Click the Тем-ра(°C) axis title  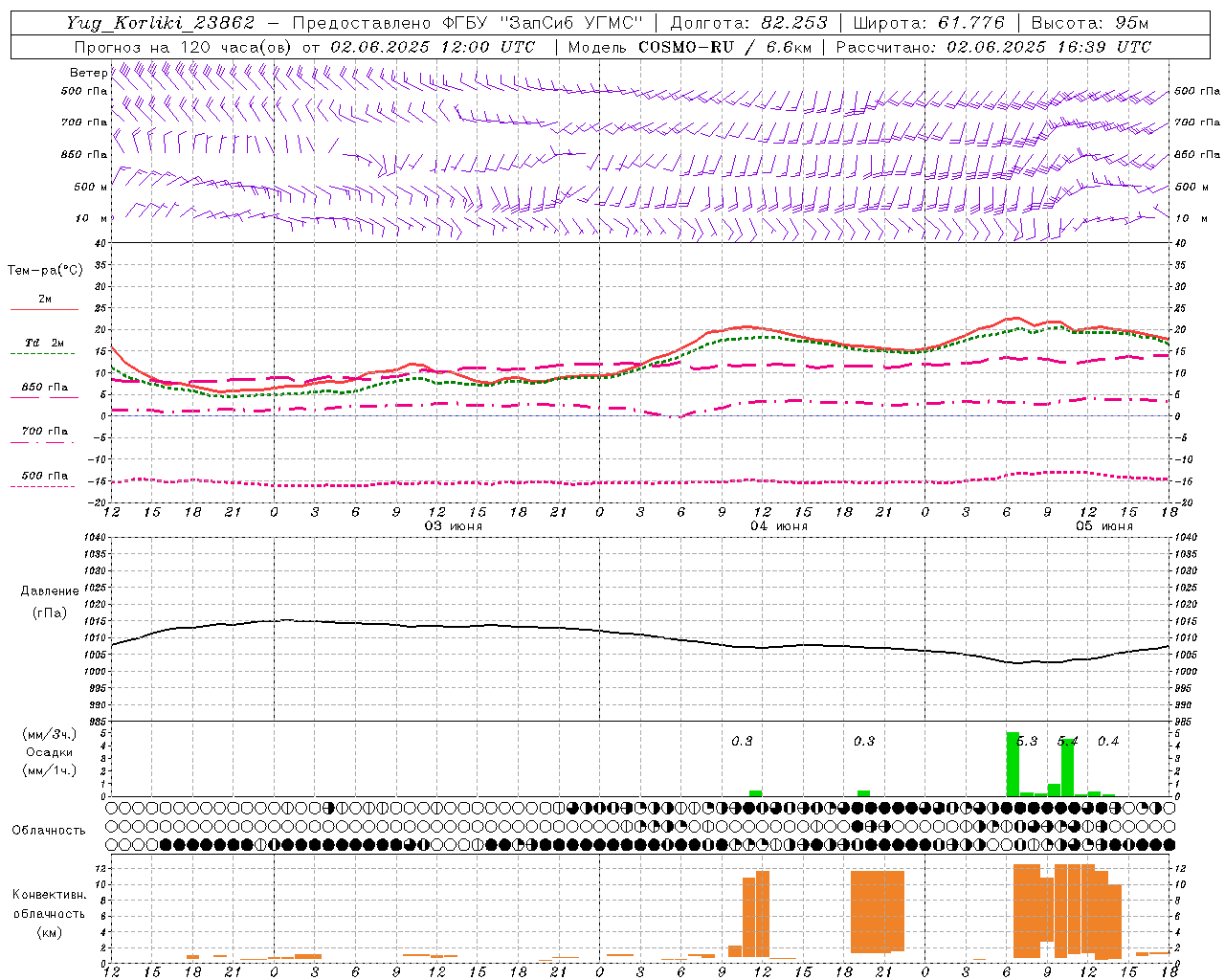[x=45, y=271]
